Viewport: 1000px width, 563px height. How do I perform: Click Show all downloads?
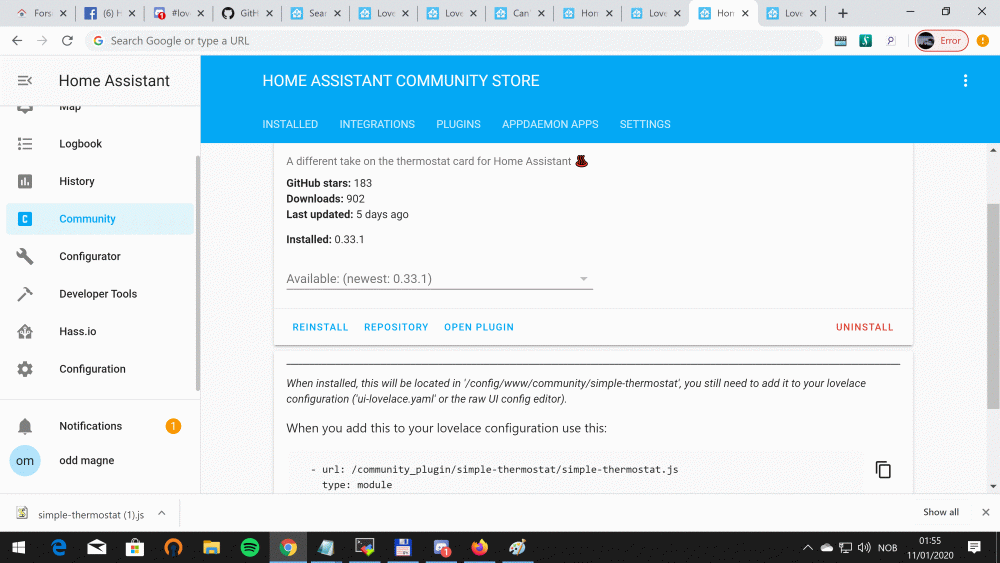(941, 512)
